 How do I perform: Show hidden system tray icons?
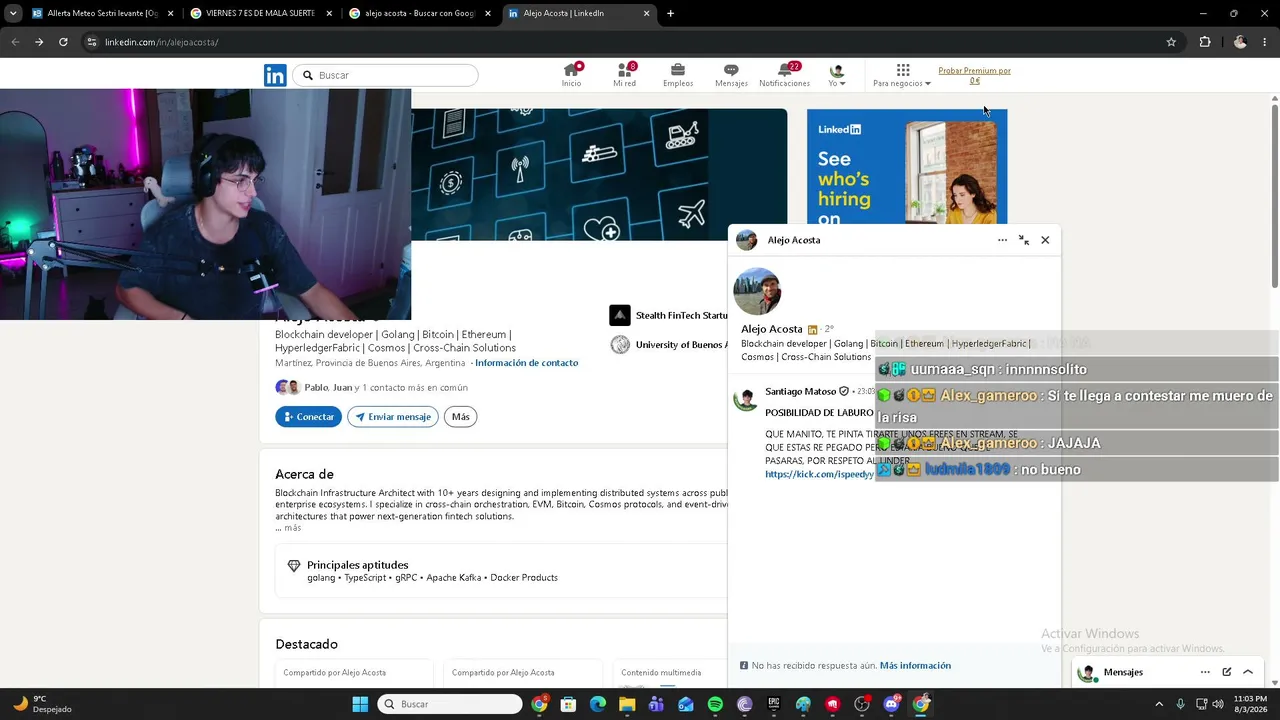1159,704
